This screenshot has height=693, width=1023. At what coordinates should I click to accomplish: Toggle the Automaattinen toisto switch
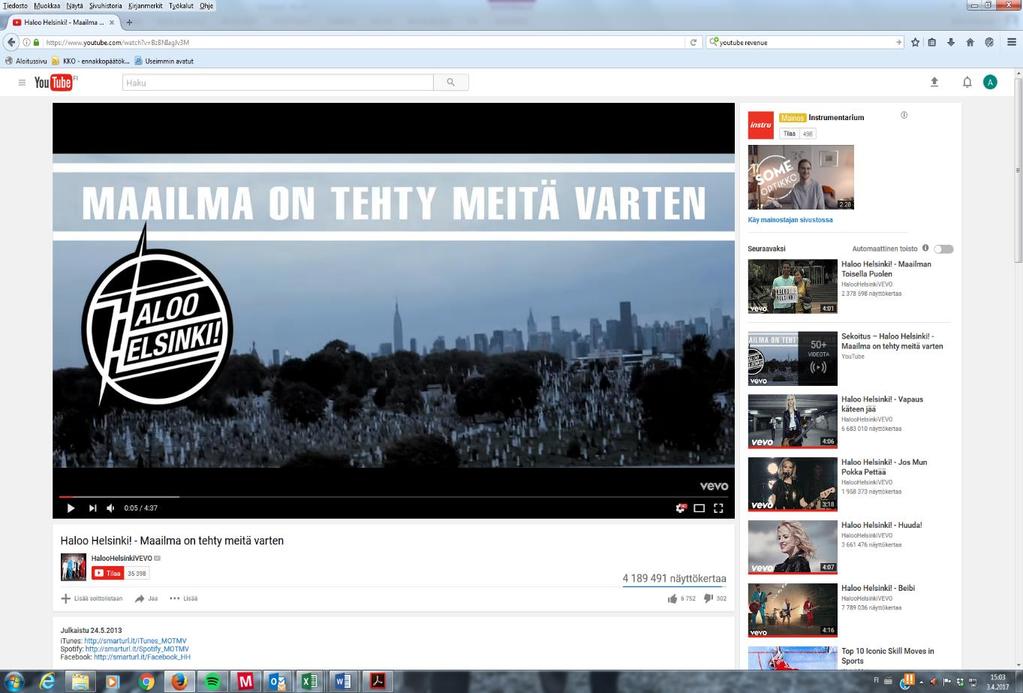pos(943,249)
